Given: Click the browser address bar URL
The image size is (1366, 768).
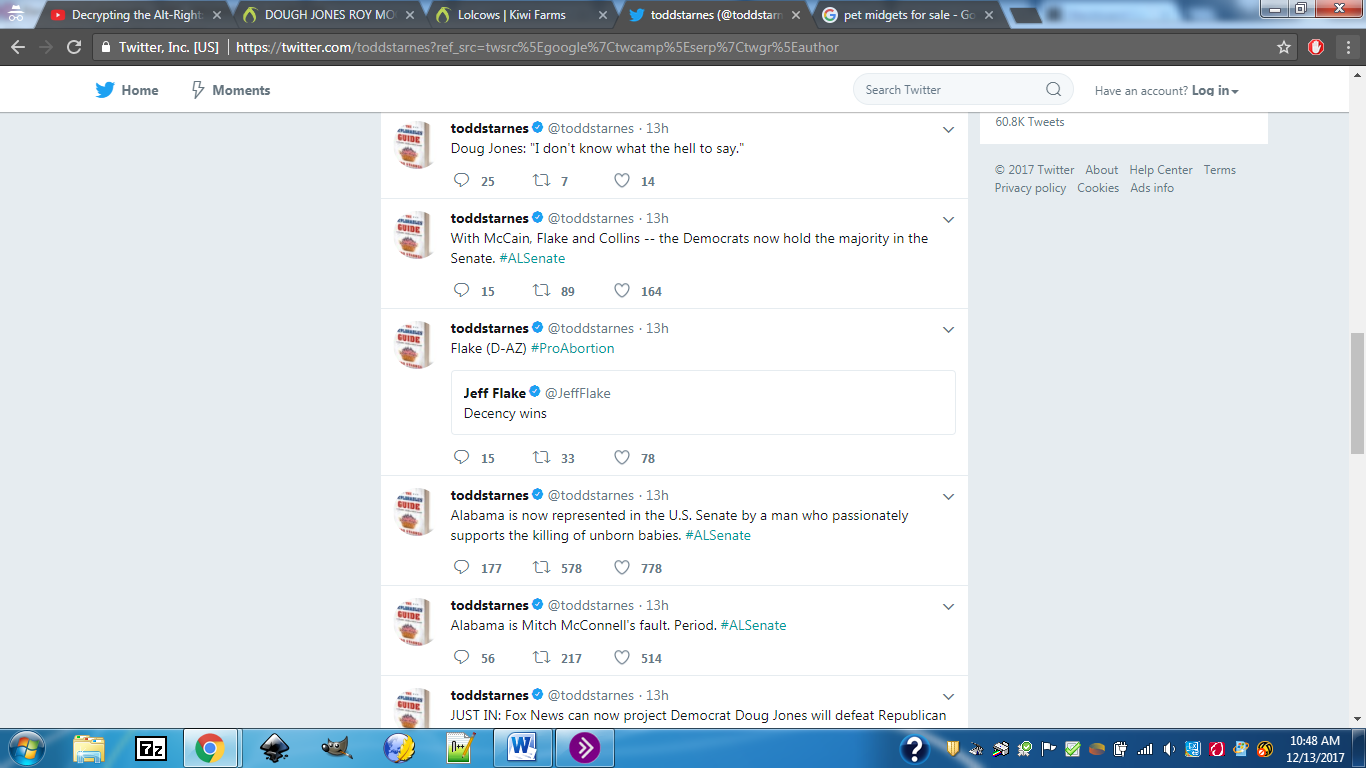Looking at the screenshot, I should [537, 47].
